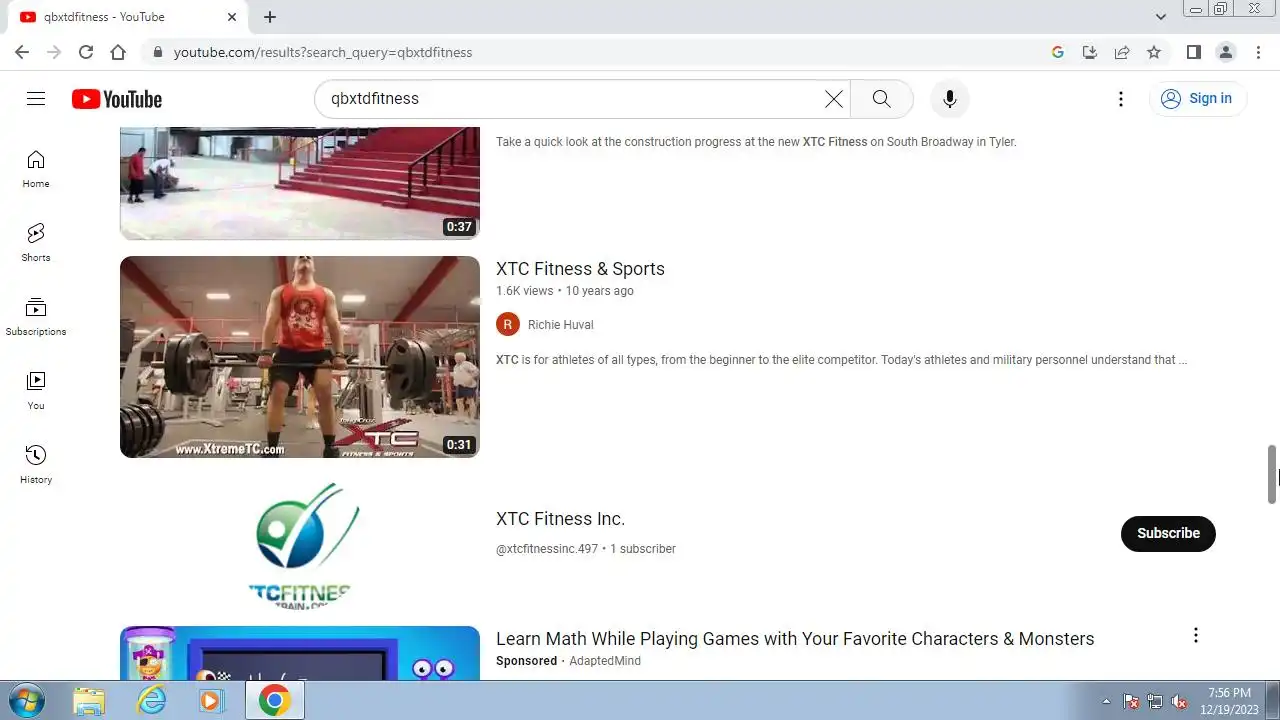Select the qbxtdfitness - YouTube tab
Viewport: 1280px width, 720px height.
(x=125, y=17)
